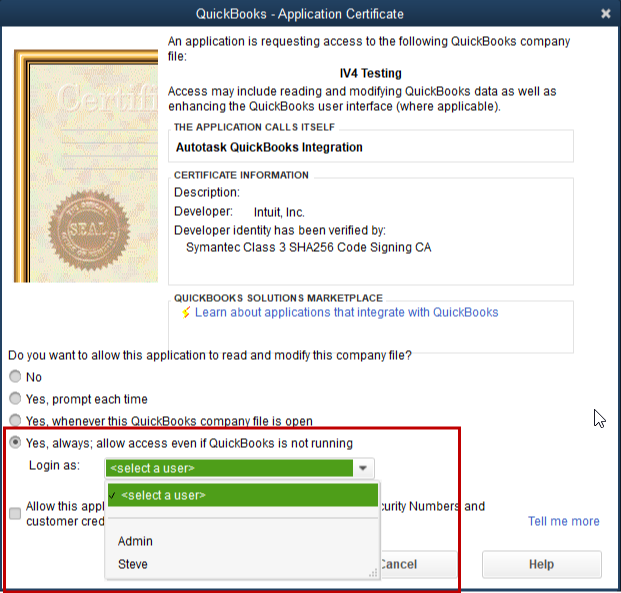Open the Tell me more link

563,521
